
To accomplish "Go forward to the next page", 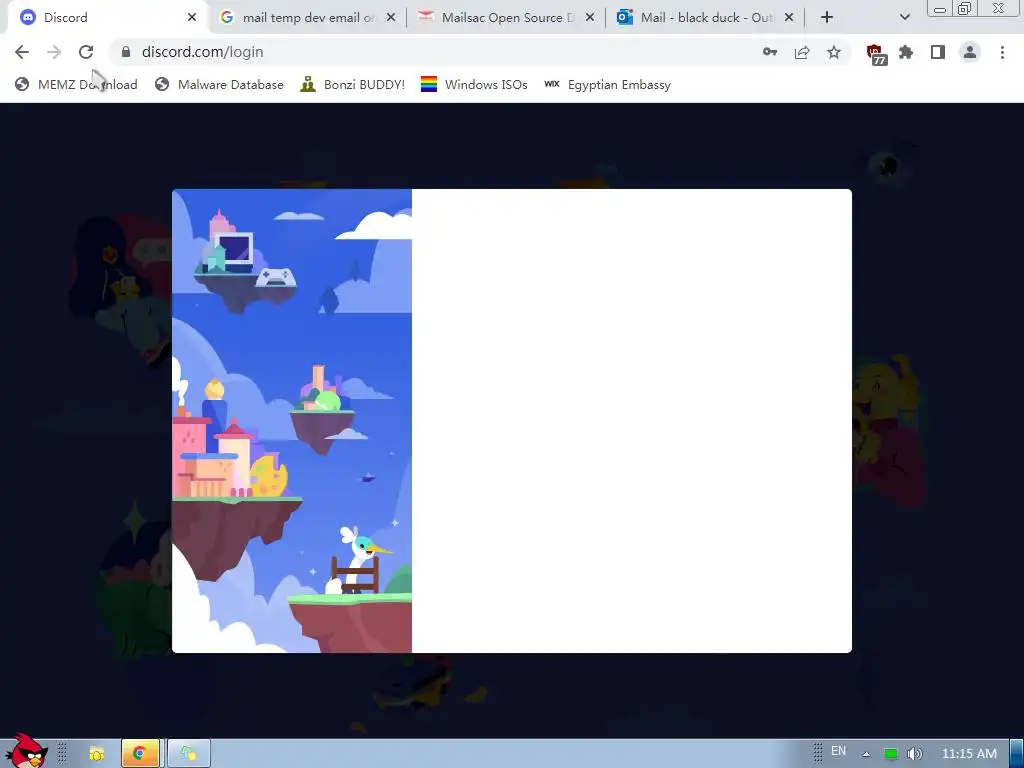I will 54,52.
